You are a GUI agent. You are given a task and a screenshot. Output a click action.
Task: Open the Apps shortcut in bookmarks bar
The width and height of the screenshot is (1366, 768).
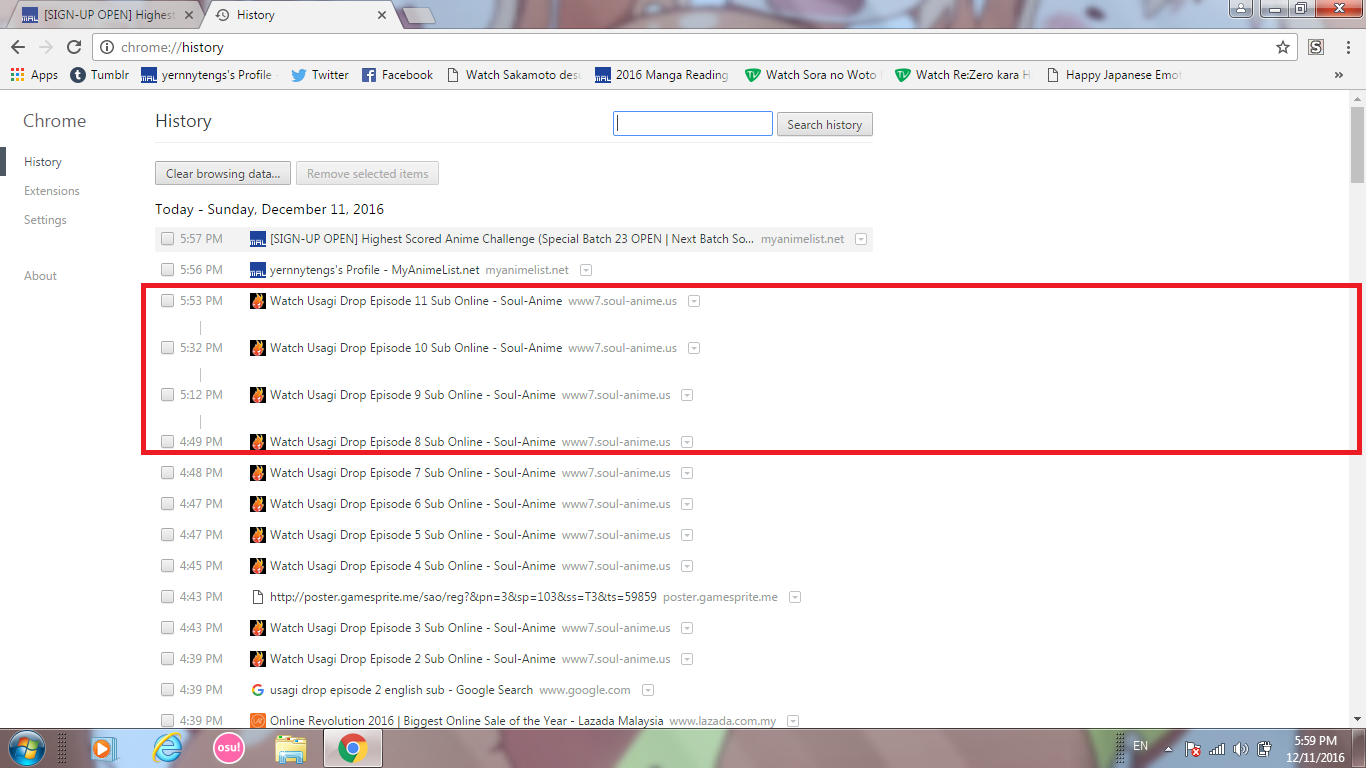pos(34,75)
